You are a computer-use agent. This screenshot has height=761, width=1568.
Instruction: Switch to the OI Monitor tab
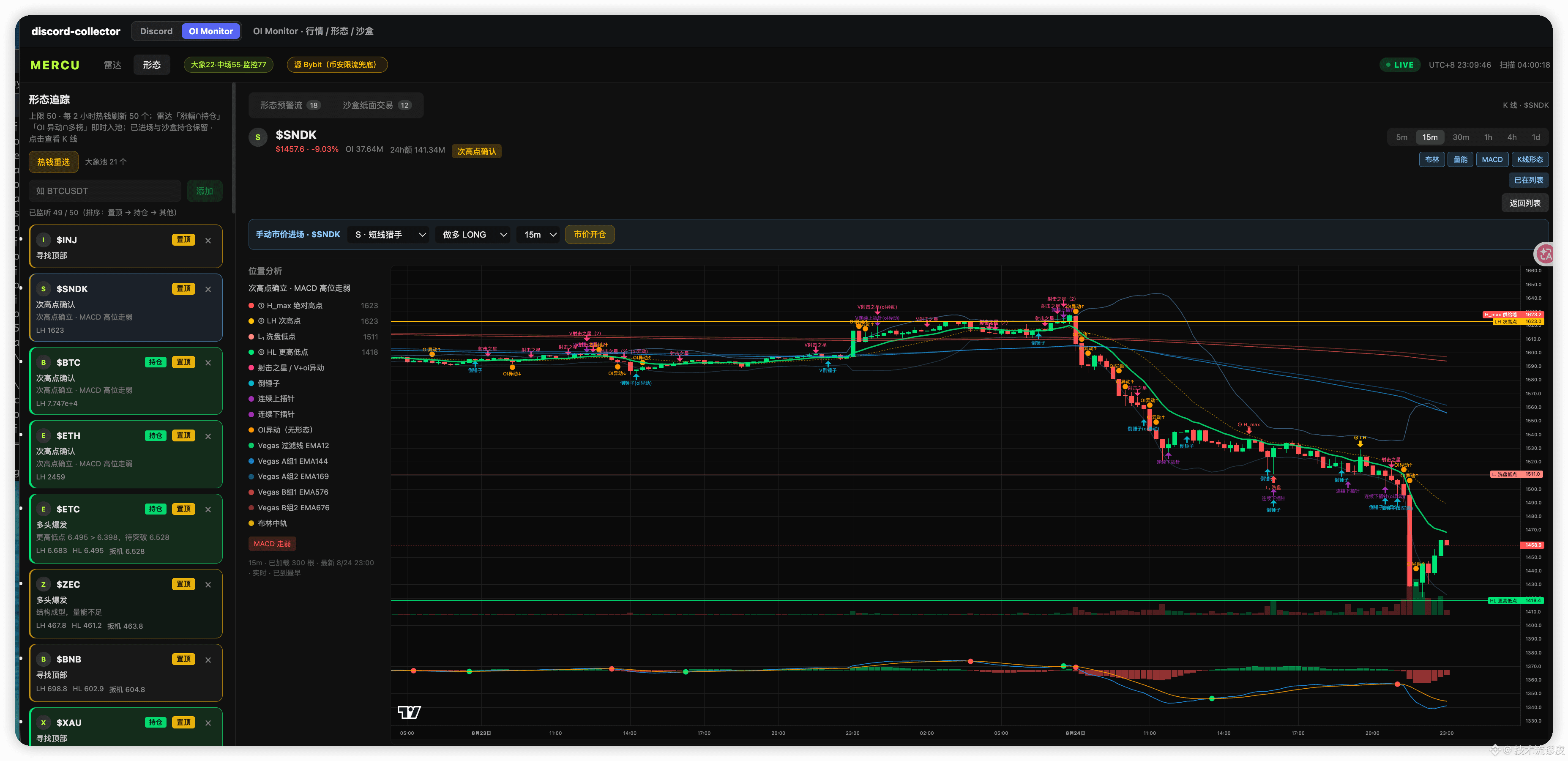click(x=210, y=31)
